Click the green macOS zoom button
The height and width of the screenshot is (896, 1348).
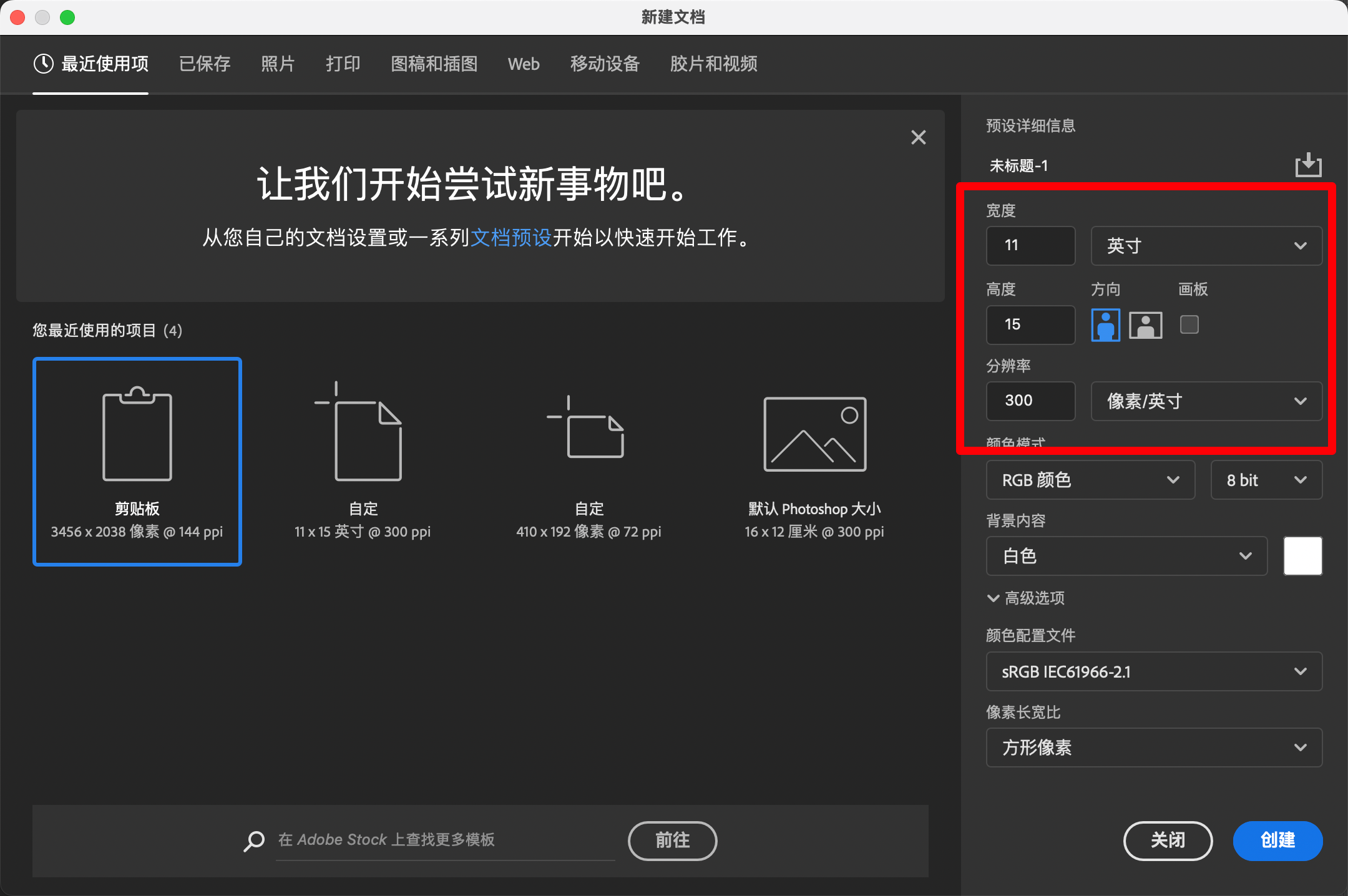67,17
